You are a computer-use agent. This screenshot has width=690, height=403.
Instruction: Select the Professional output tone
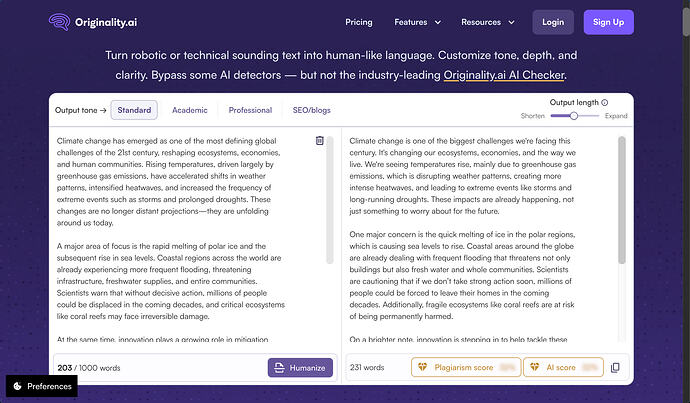[x=250, y=110]
